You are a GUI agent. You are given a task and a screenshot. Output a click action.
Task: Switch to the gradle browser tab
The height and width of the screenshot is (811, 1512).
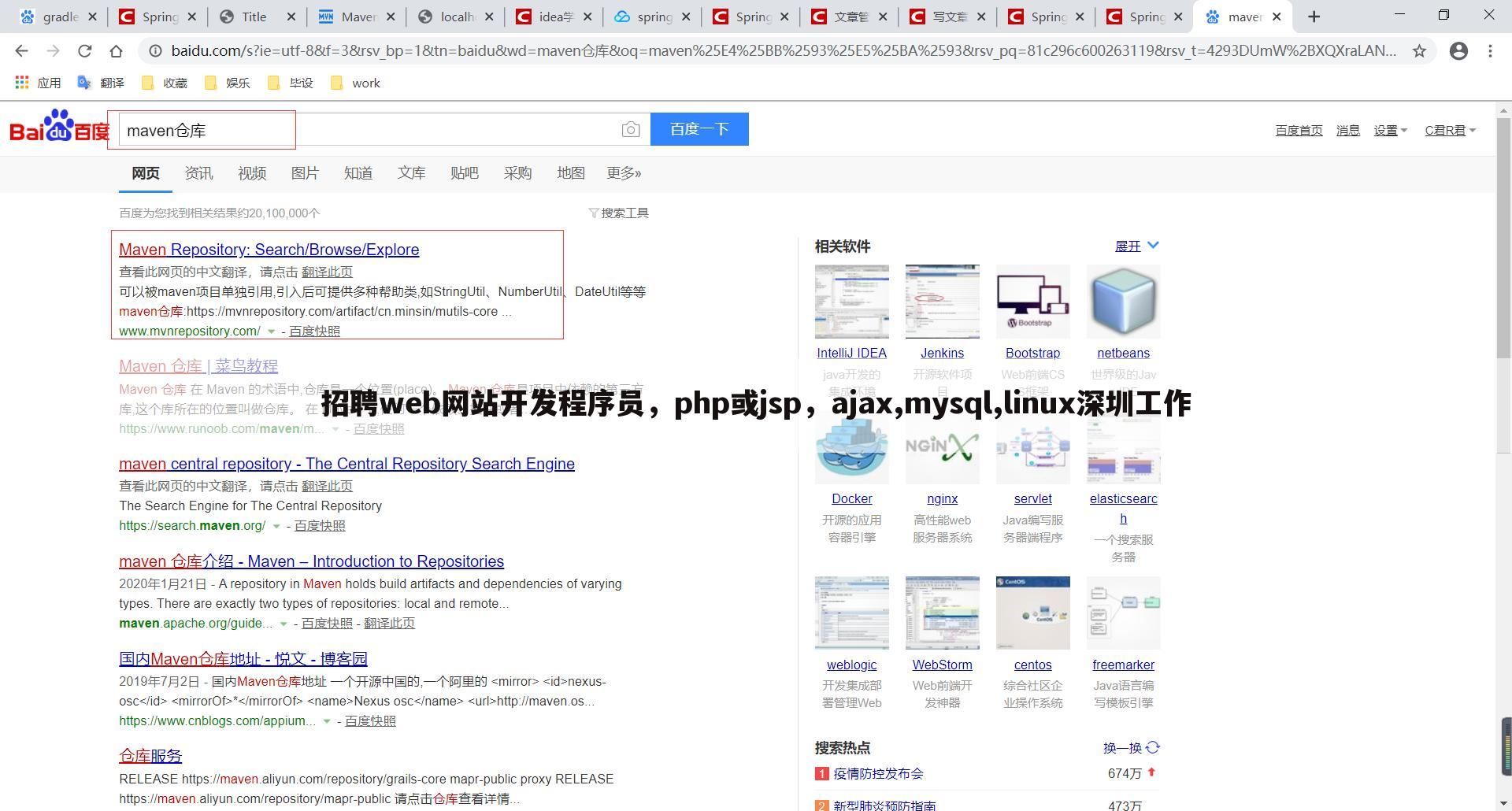[59, 17]
